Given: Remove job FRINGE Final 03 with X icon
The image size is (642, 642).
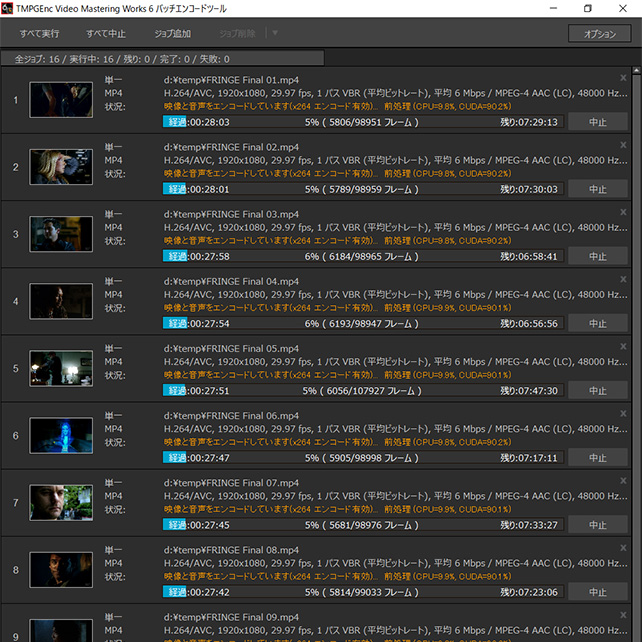Looking at the screenshot, I should (623, 212).
